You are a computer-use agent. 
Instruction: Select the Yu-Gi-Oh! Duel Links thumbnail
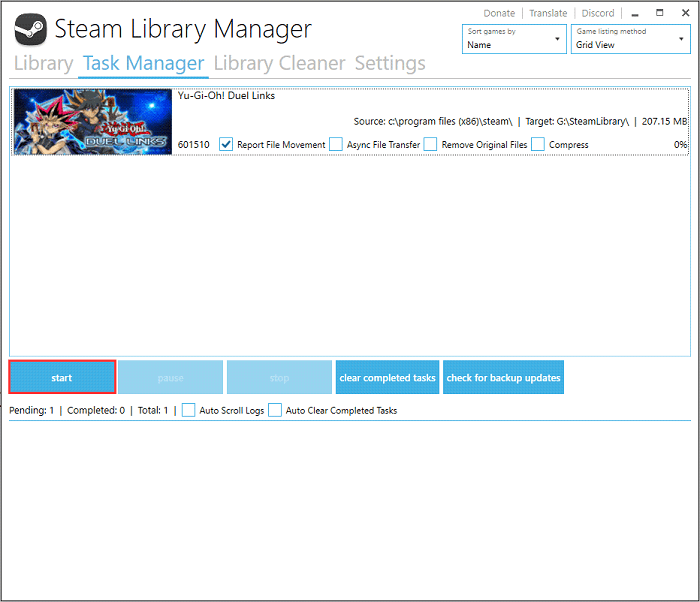click(x=93, y=122)
